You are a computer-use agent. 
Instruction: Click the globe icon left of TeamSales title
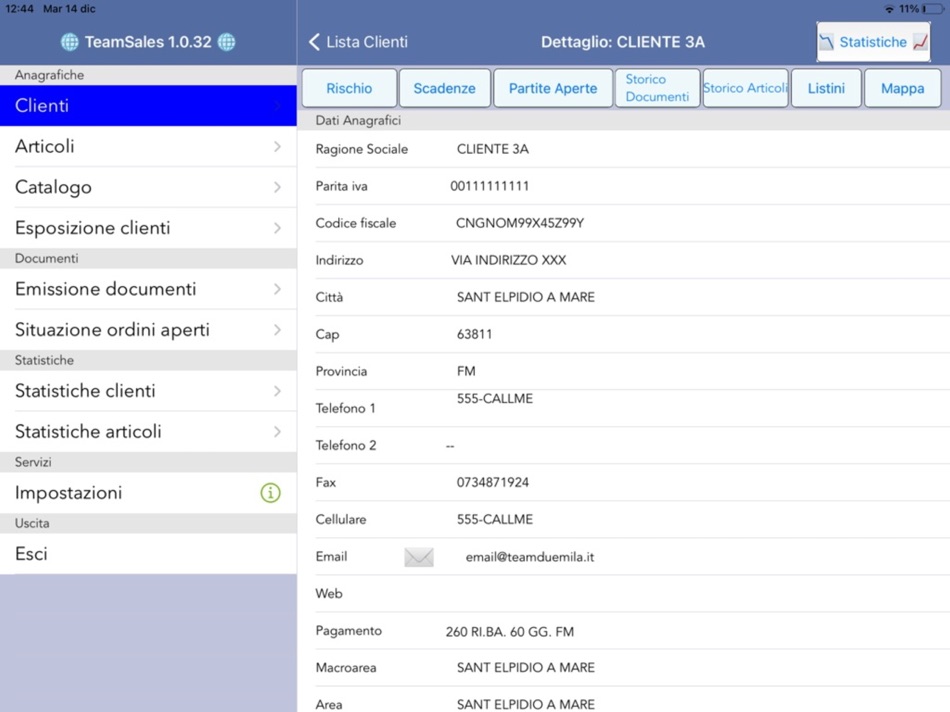(x=68, y=42)
